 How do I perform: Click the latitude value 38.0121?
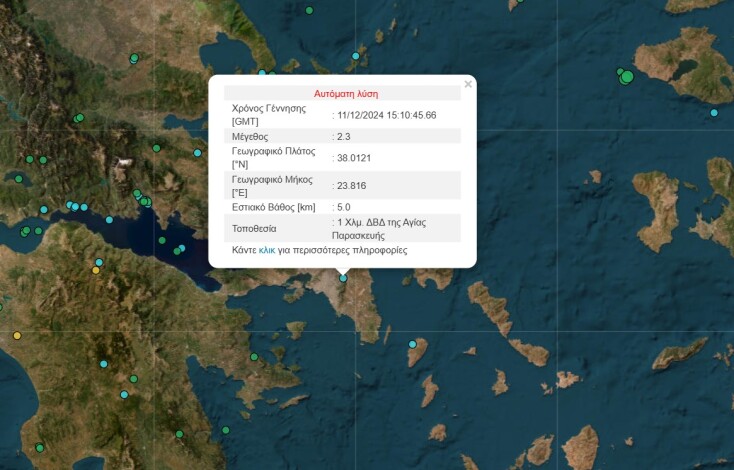coord(352,158)
